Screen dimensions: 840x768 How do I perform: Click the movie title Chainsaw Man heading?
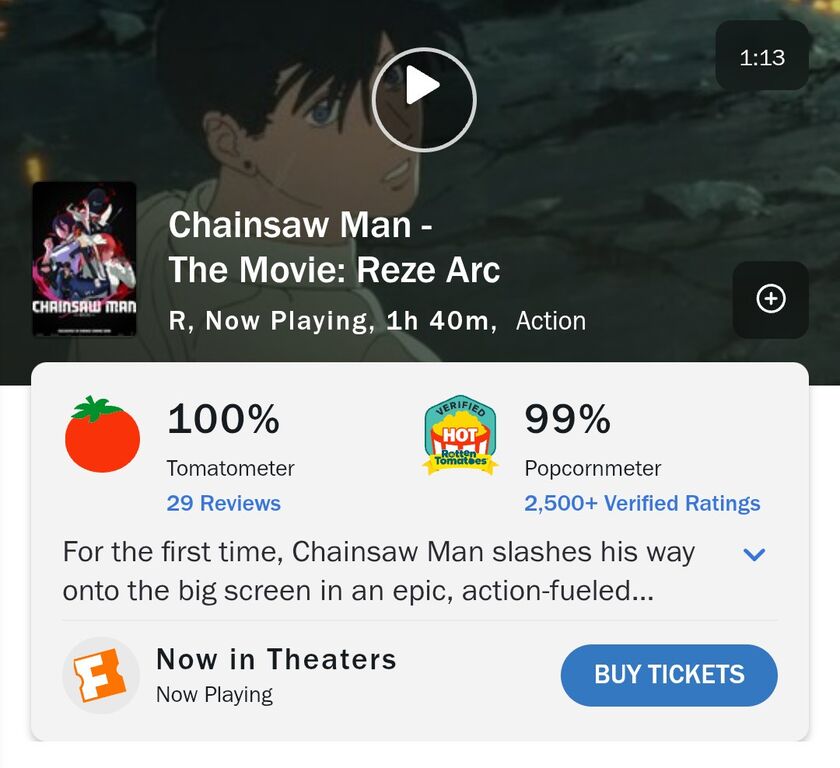(x=334, y=247)
